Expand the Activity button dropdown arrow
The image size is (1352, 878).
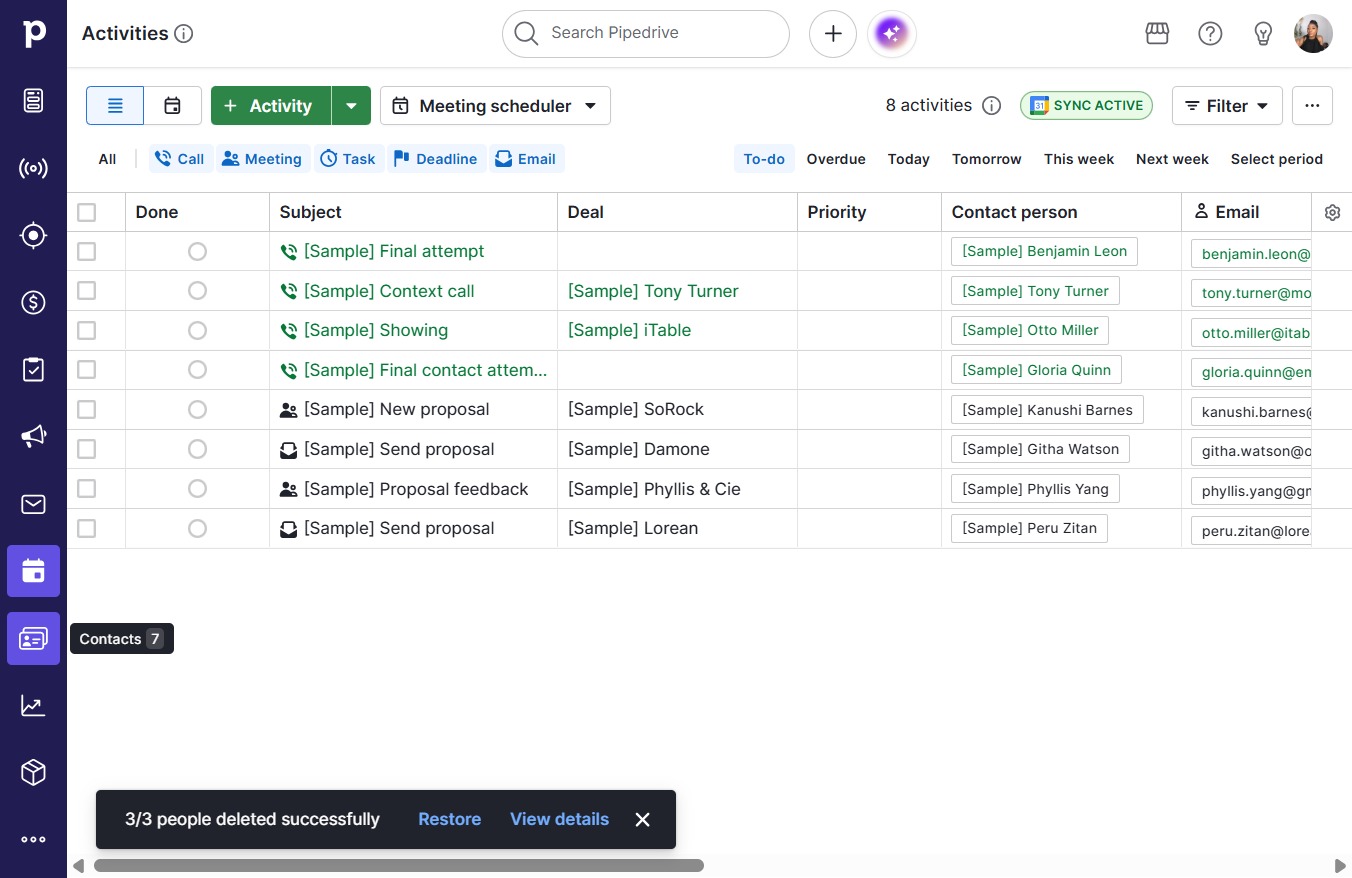(x=351, y=106)
